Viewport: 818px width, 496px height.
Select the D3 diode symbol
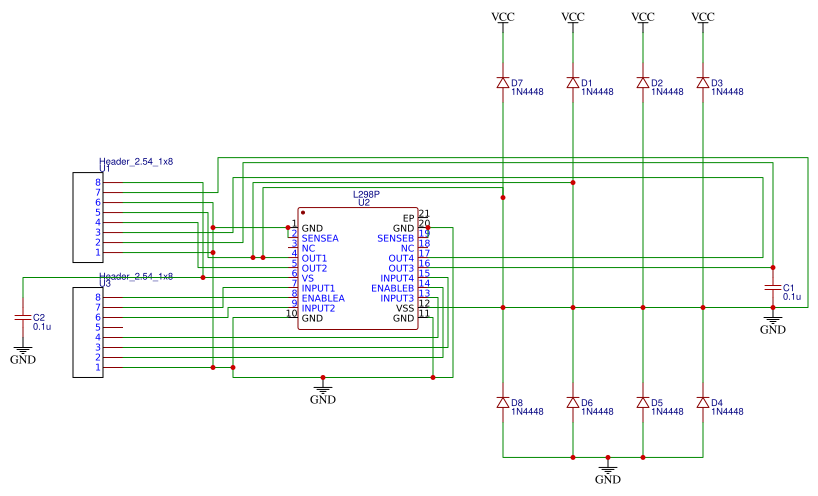(703, 82)
